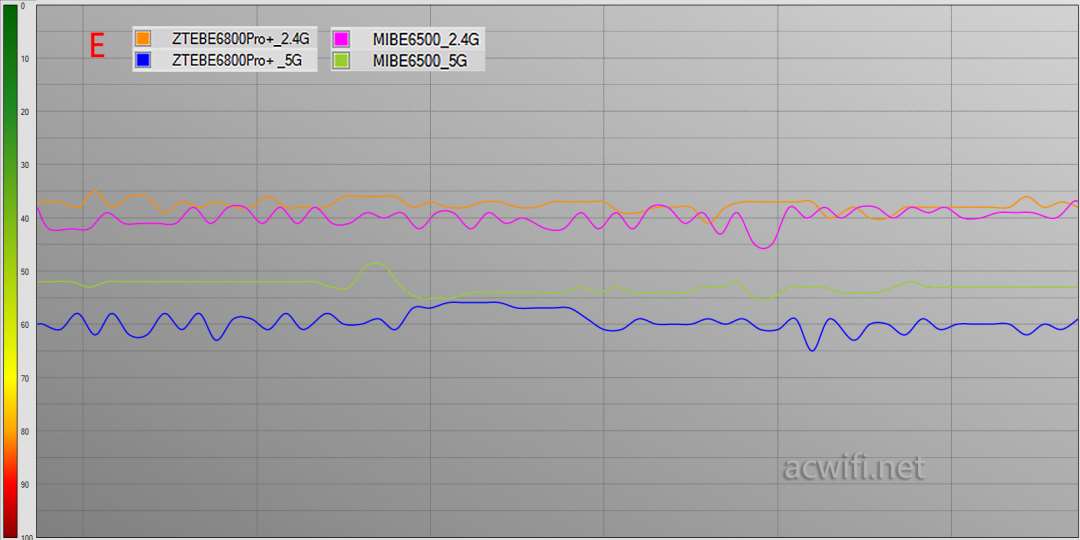This screenshot has height=540, width=1080.
Task: Click the magenta MIBE6500_2.4G legend swatch
Action: click(x=341, y=39)
